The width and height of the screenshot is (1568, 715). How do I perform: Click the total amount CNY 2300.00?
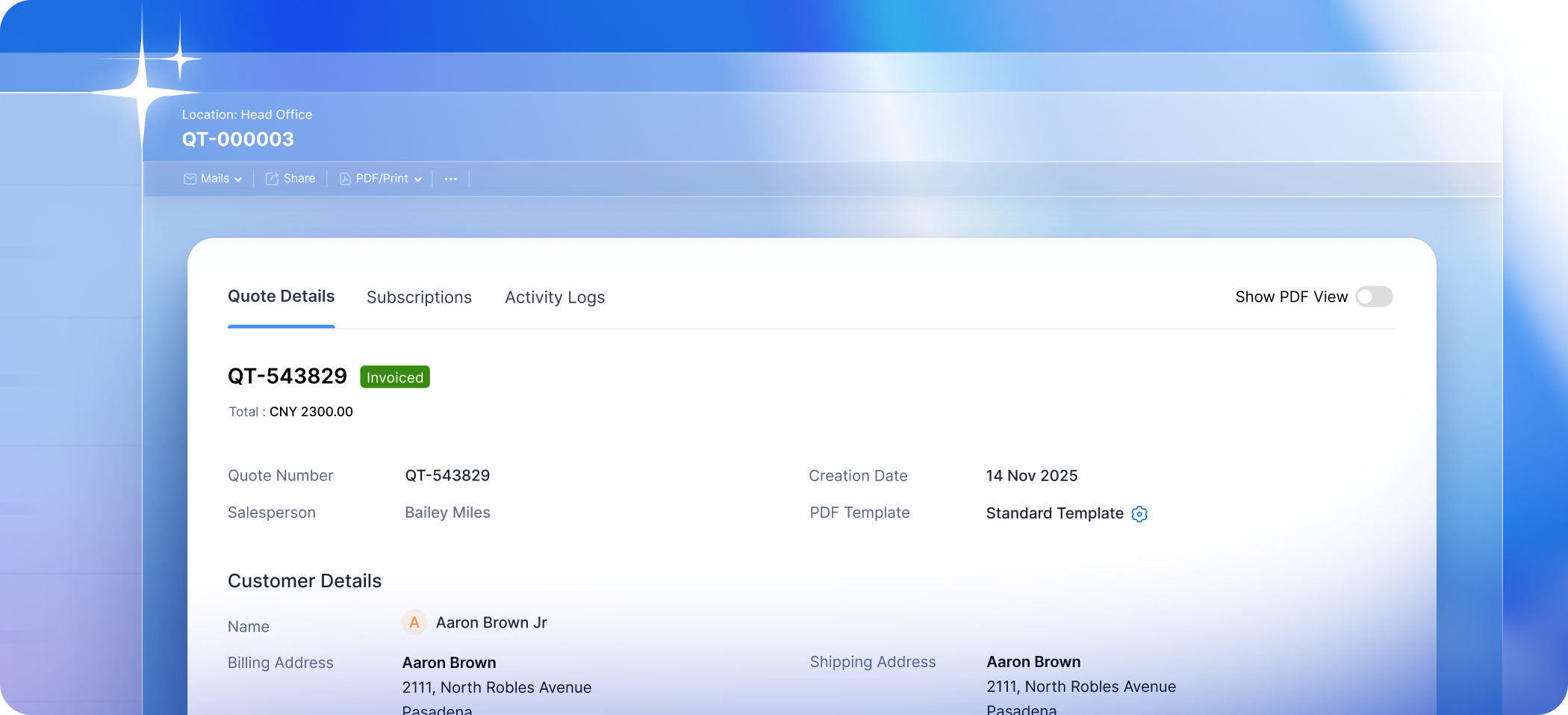click(x=311, y=412)
